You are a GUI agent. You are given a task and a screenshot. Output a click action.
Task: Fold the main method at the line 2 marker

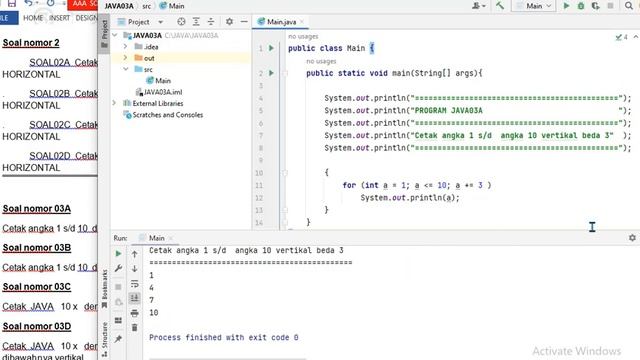tap(285, 73)
